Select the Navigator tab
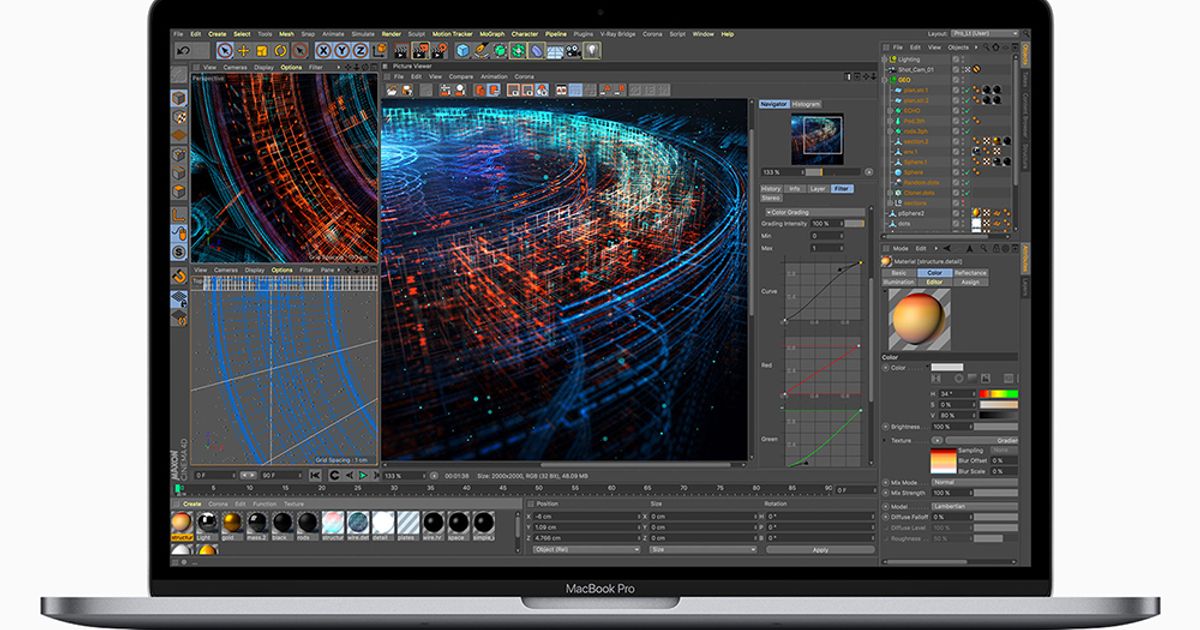The width and height of the screenshot is (1200, 630). [x=773, y=104]
